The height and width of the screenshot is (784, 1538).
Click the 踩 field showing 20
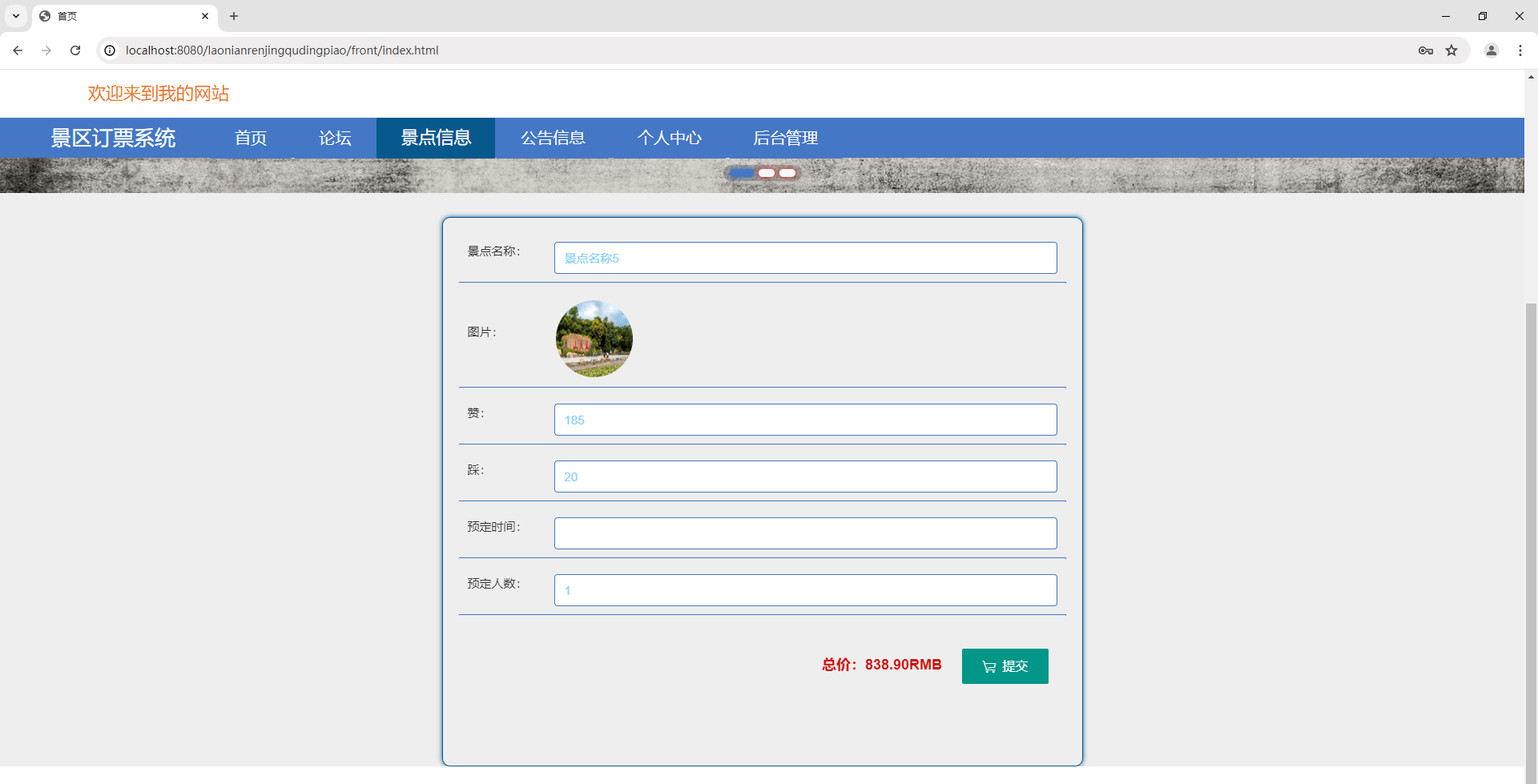pyautogui.click(x=805, y=476)
